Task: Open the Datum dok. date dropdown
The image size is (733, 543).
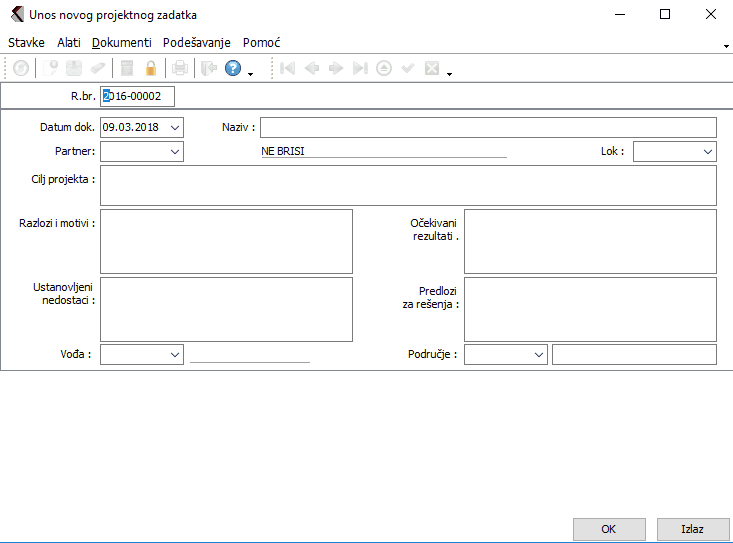Action: (175, 127)
